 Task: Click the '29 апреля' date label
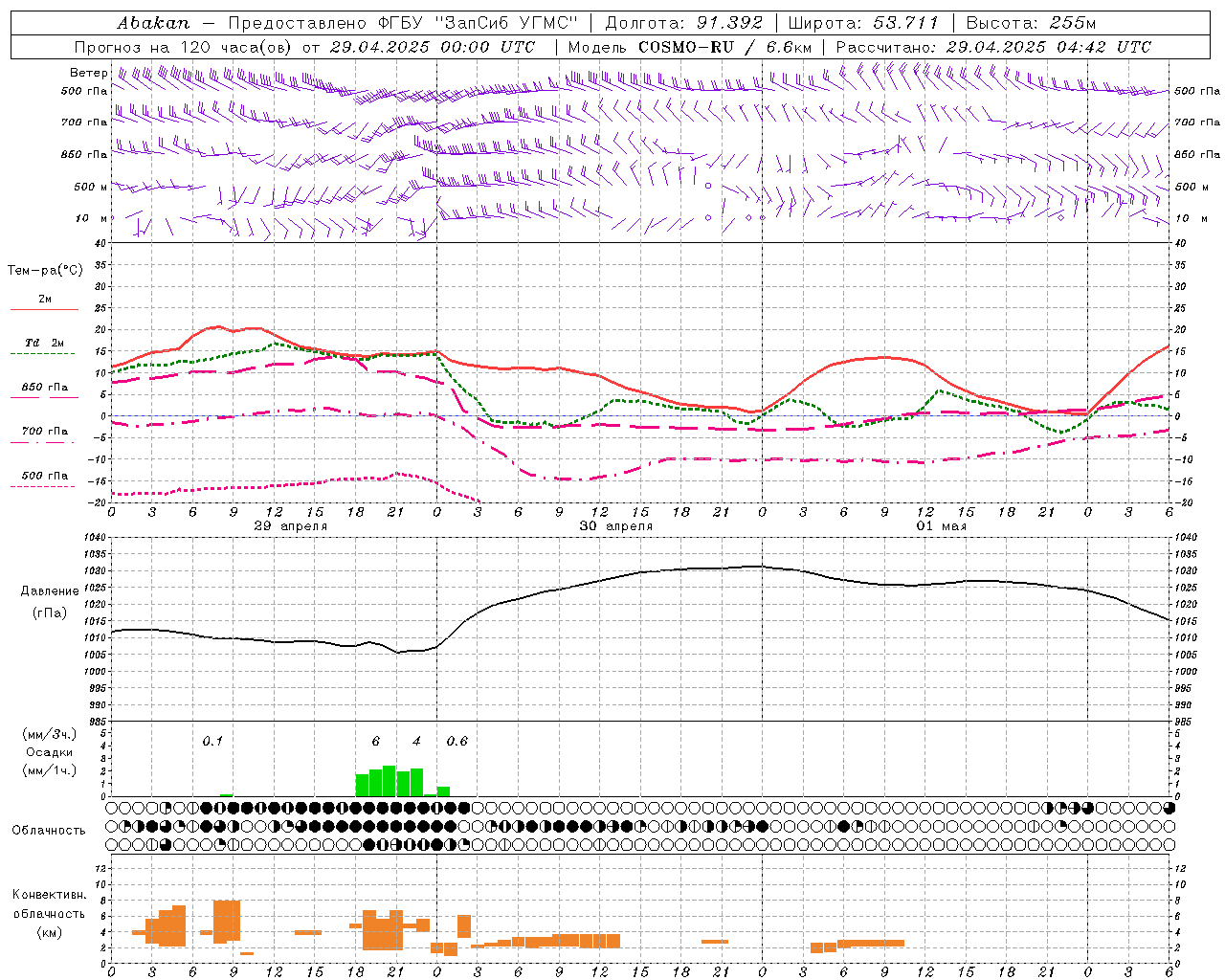(x=290, y=526)
